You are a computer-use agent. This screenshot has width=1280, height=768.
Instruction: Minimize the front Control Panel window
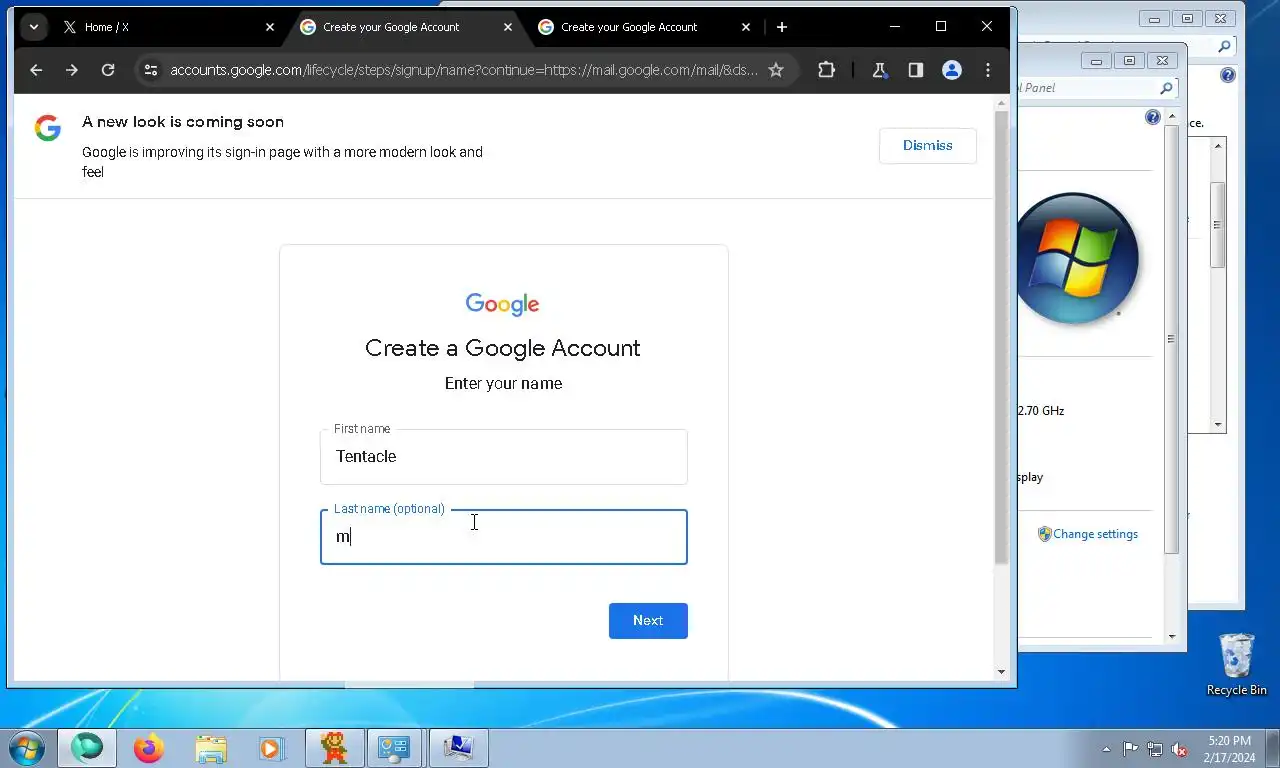pyautogui.click(x=1096, y=61)
